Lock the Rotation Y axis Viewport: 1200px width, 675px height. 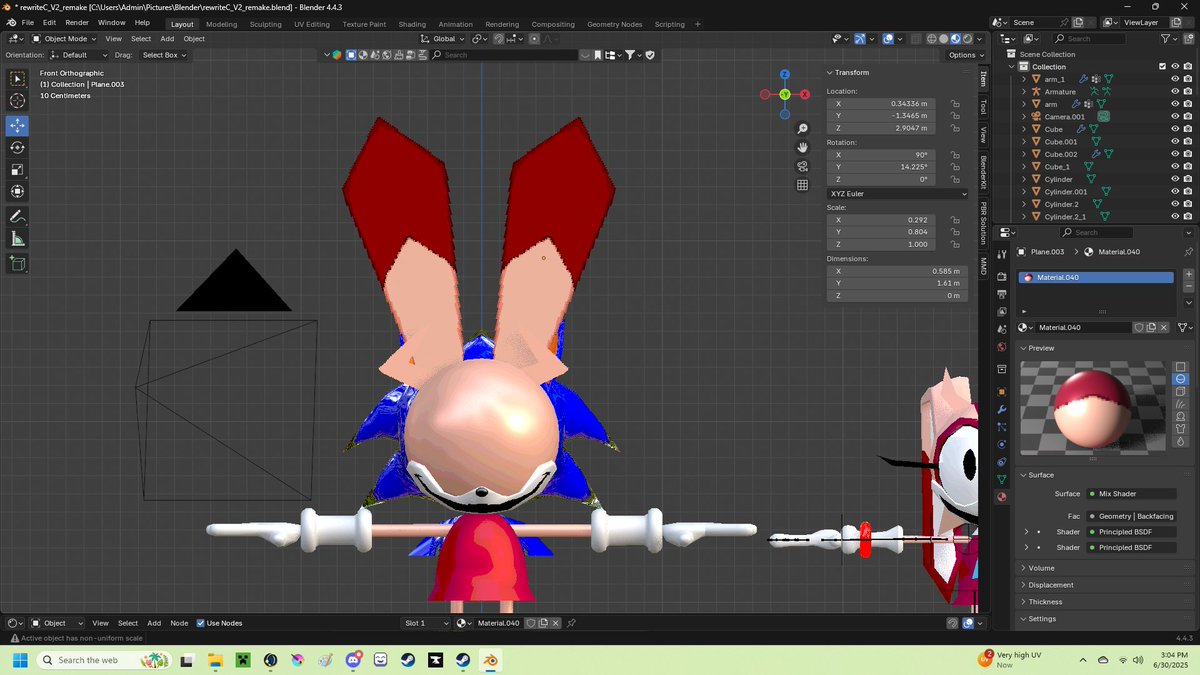[x=955, y=167]
